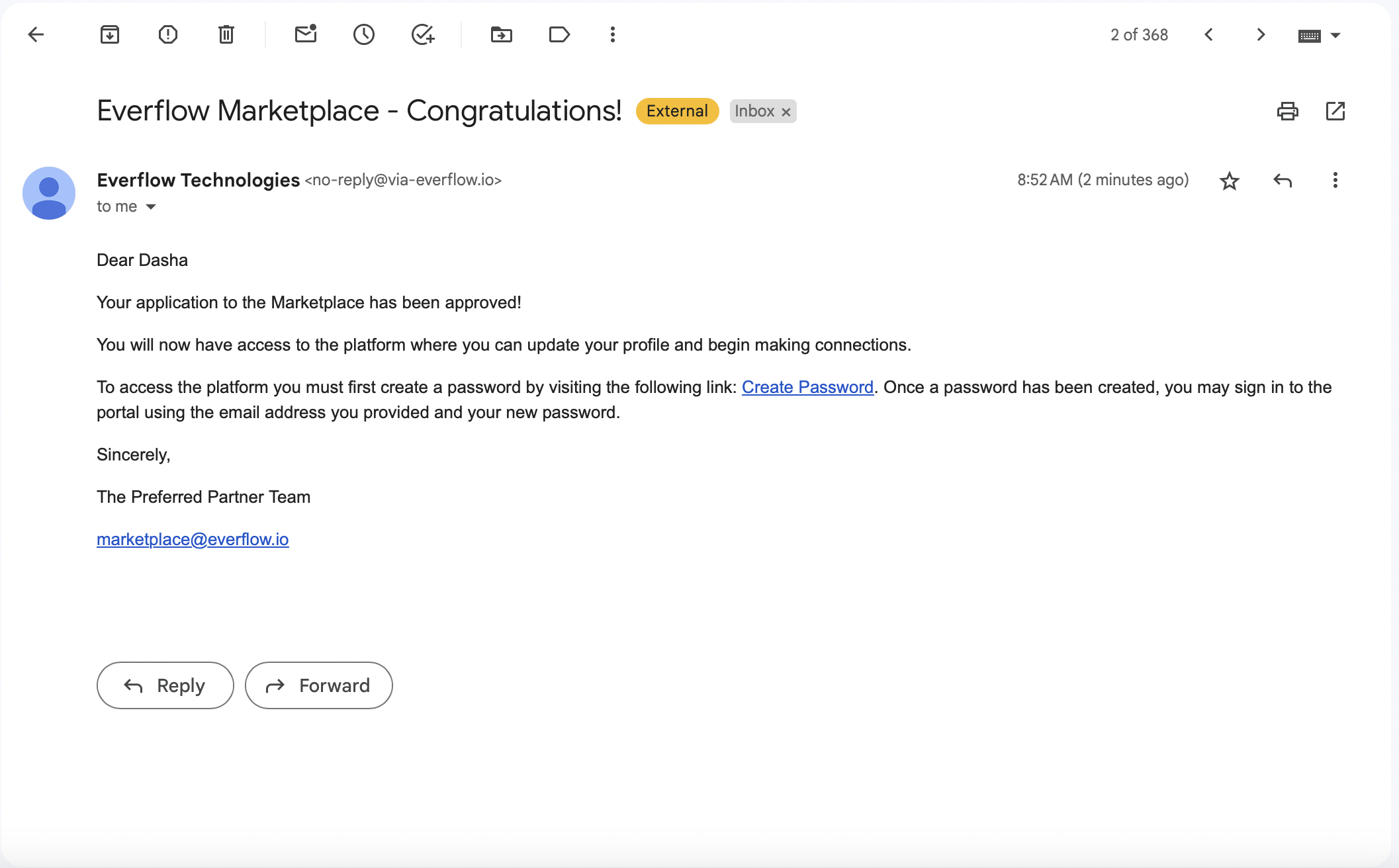Click the sender name Everflow Technologies
Image resolution: width=1399 pixels, height=868 pixels.
(x=198, y=180)
